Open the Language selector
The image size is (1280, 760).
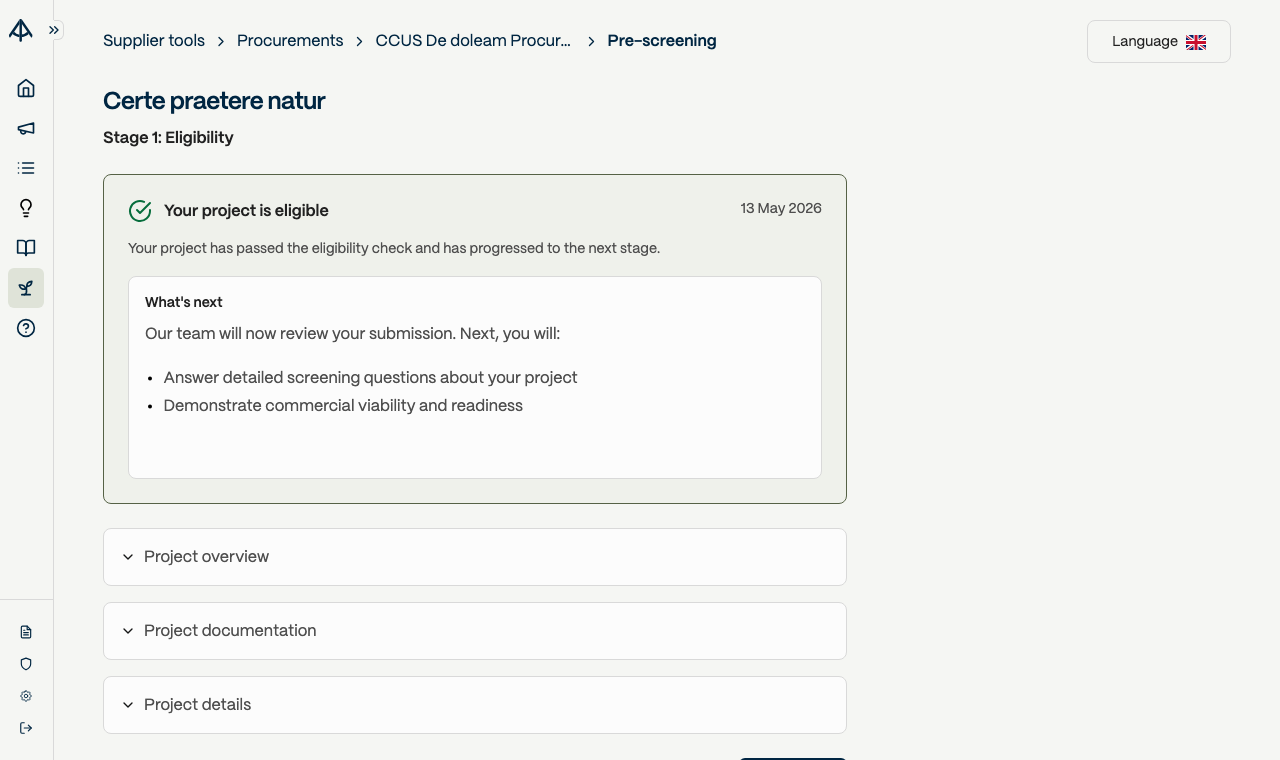(x=1159, y=42)
